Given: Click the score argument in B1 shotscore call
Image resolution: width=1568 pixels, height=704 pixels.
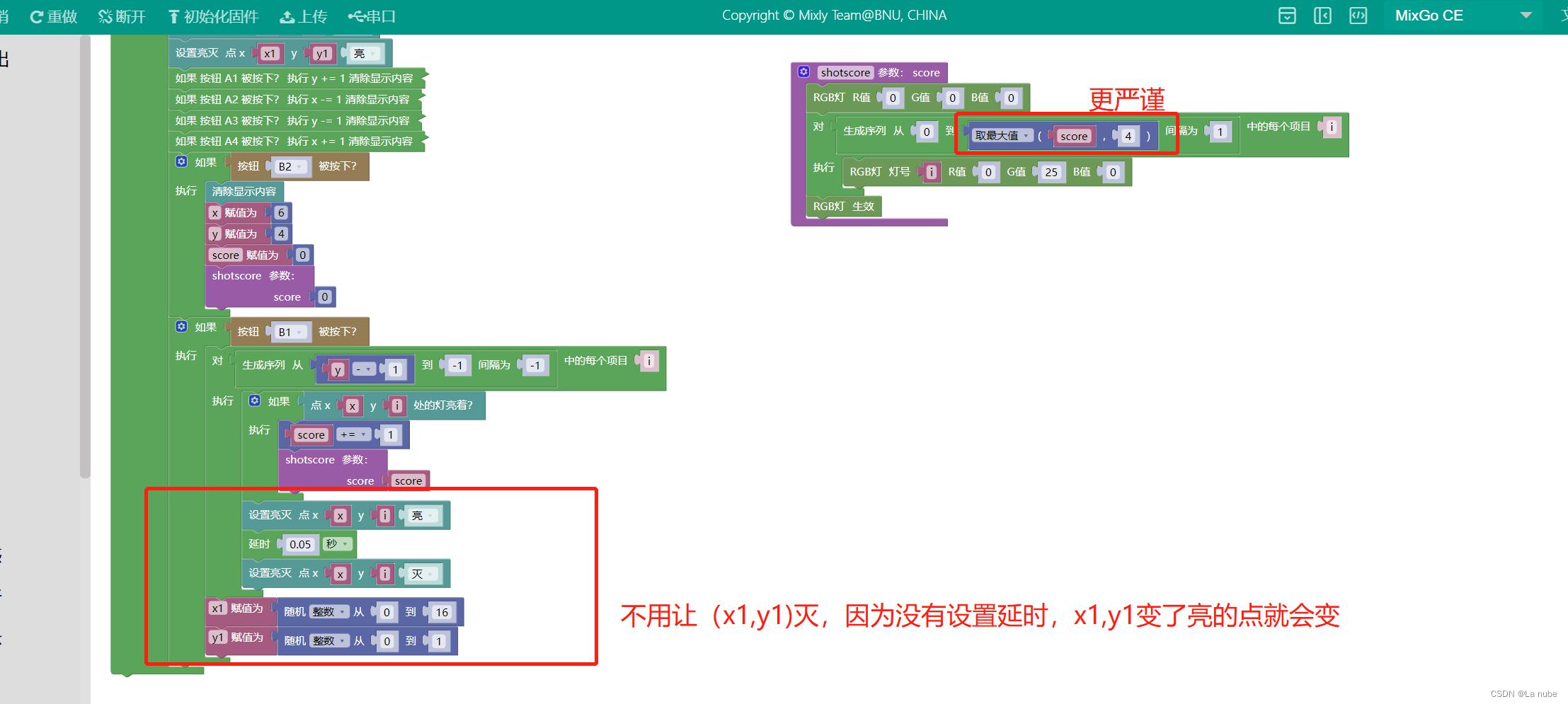Looking at the screenshot, I should click(x=408, y=480).
